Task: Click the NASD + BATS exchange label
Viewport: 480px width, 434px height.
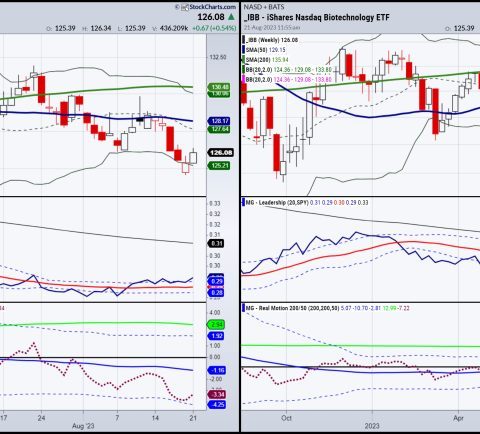Action: [264, 7]
